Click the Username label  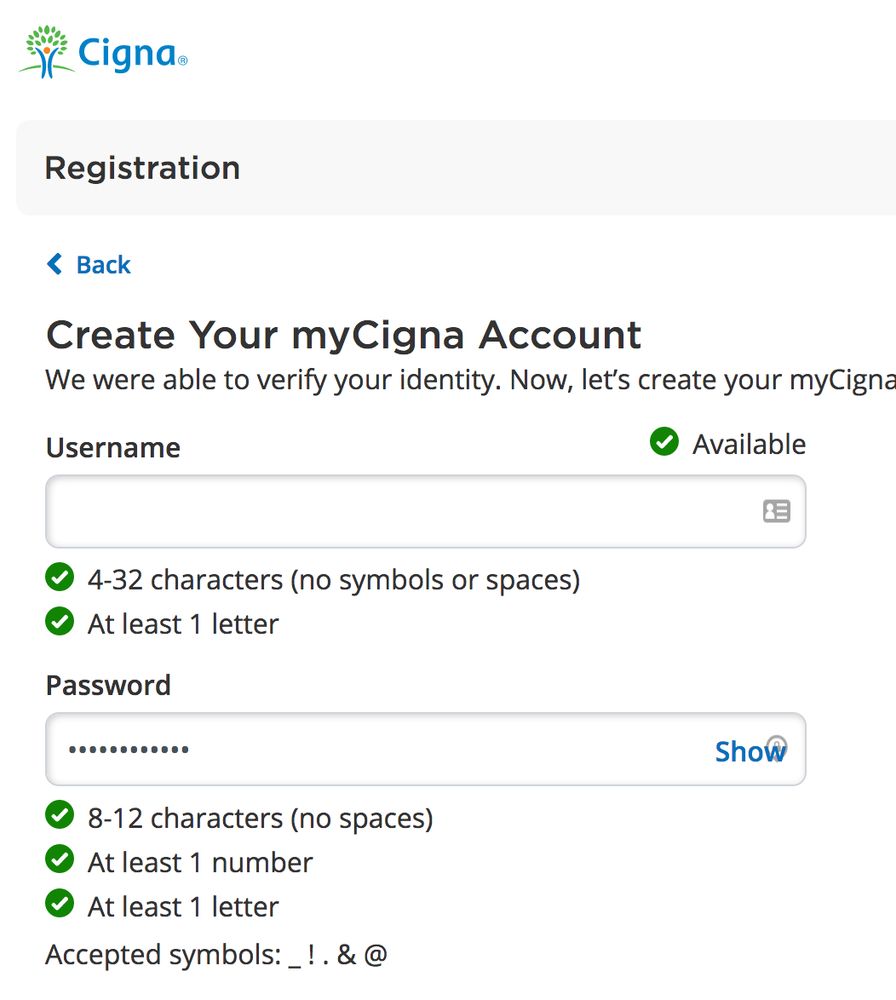[x=113, y=448]
